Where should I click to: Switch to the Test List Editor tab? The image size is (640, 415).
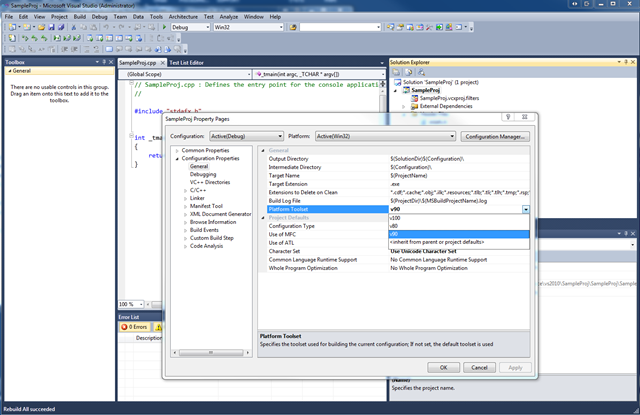tap(186, 62)
